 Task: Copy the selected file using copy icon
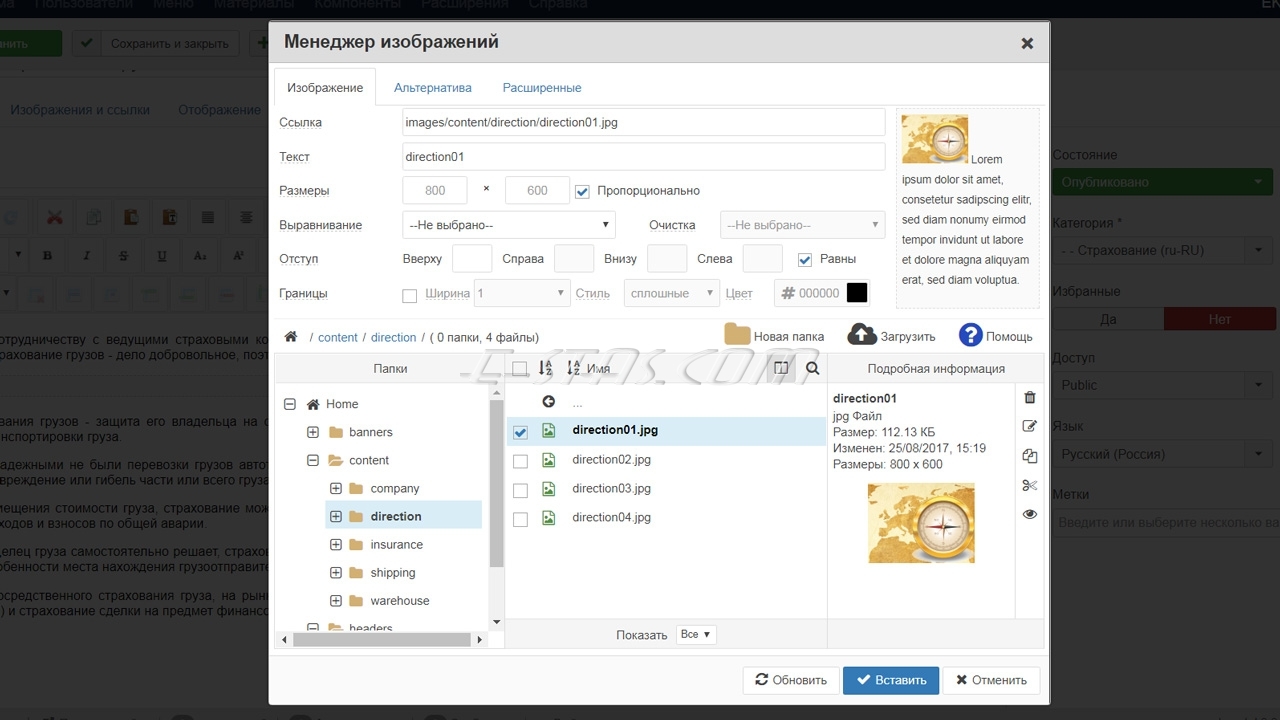(x=1030, y=456)
